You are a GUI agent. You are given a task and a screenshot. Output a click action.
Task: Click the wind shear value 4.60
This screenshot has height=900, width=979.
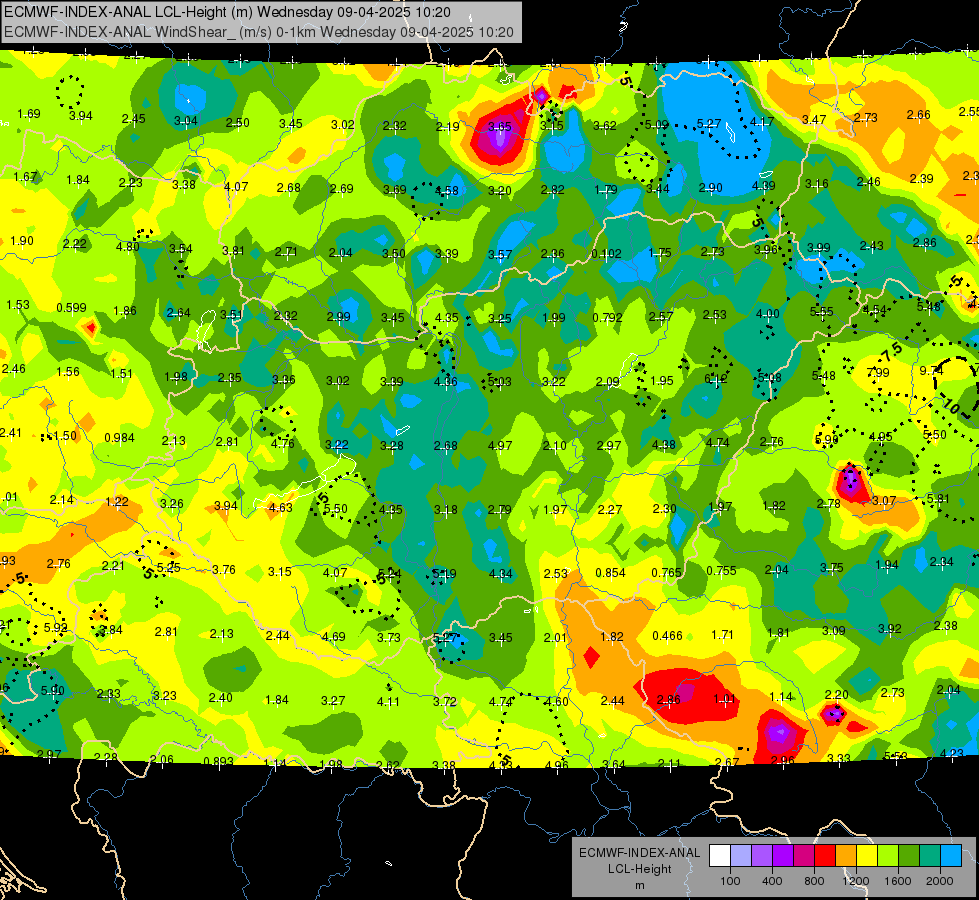click(556, 702)
